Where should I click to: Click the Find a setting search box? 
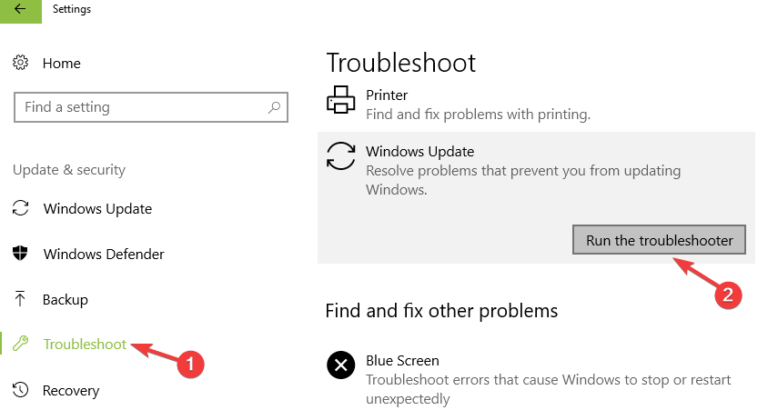(x=140, y=107)
